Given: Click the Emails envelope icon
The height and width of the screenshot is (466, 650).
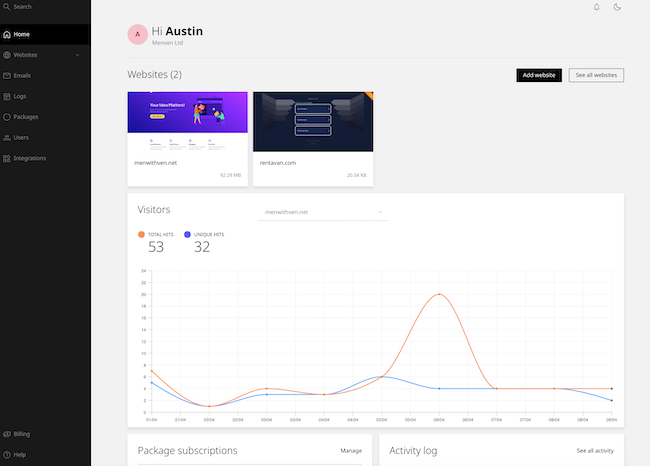Looking at the screenshot, I should [x=7, y=75].
